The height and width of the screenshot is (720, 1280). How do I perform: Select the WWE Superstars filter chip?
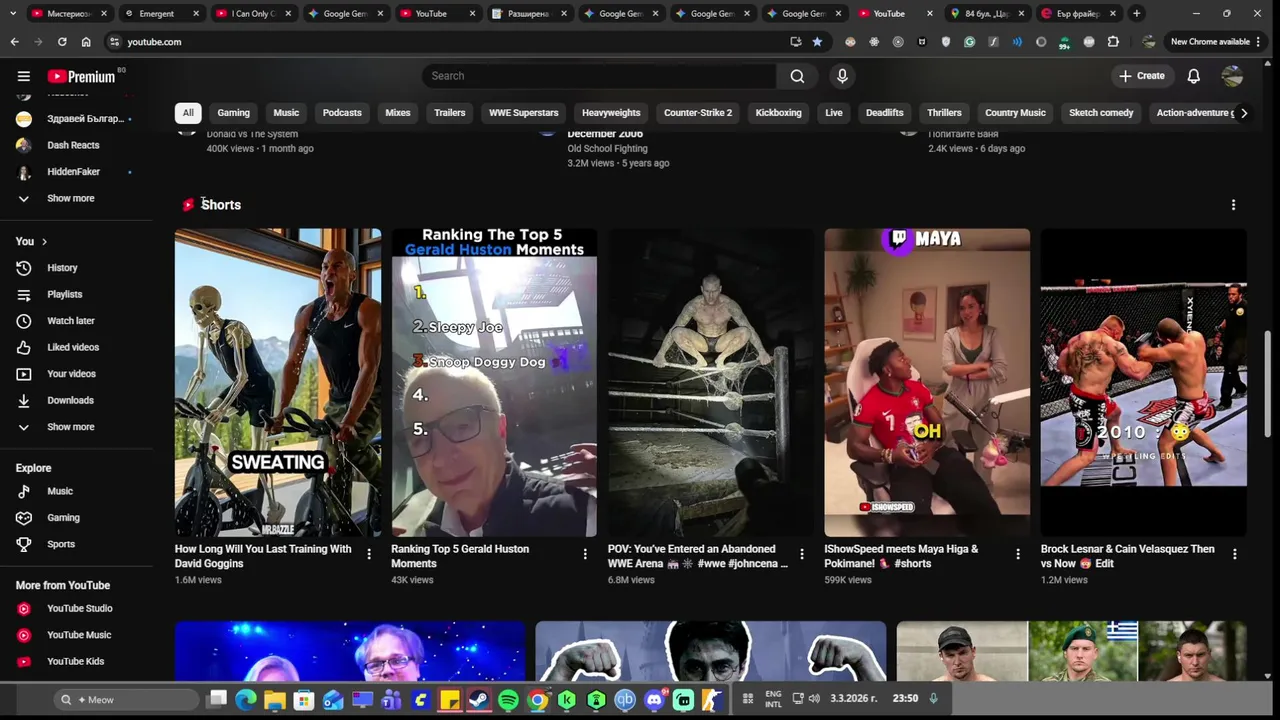point(523,113)
